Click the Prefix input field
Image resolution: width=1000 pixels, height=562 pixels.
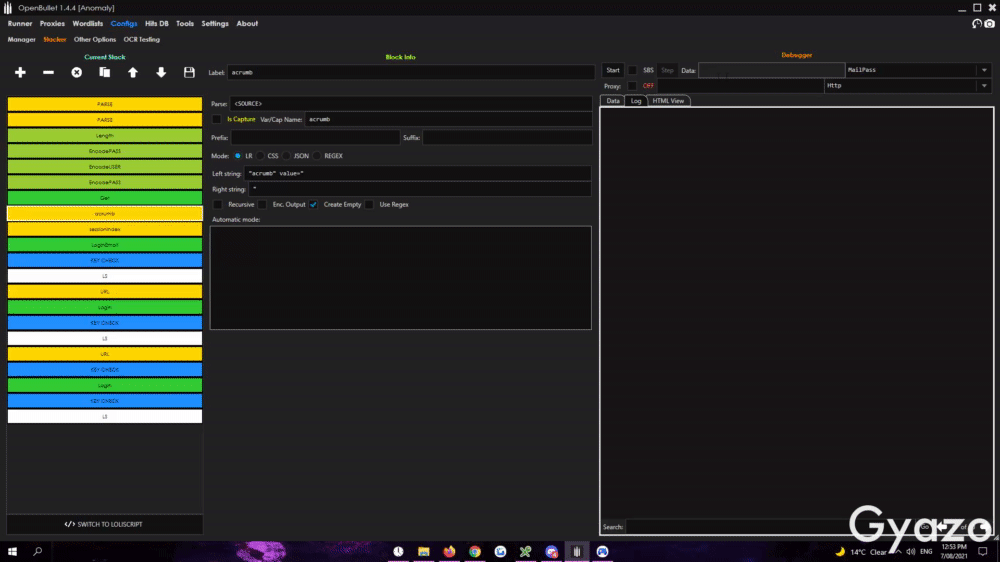315,138
